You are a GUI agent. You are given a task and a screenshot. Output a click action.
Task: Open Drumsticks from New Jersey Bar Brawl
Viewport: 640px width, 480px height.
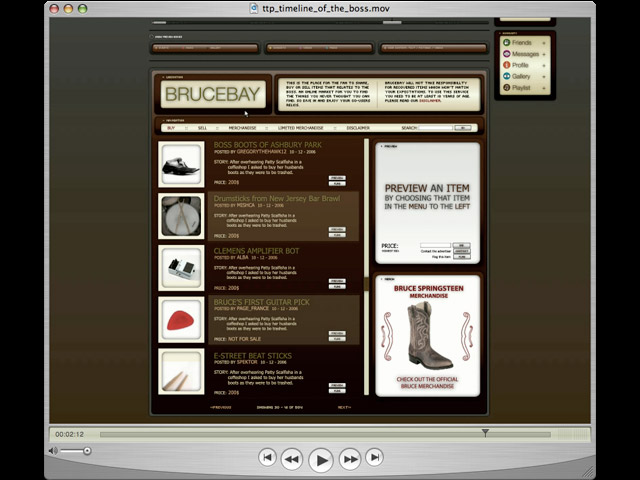[x=277, y=198]
